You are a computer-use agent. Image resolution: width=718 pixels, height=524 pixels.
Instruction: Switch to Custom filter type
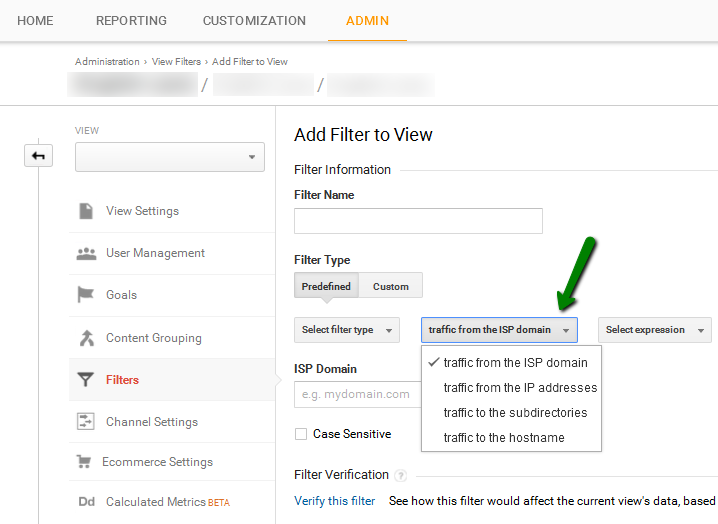391,286
